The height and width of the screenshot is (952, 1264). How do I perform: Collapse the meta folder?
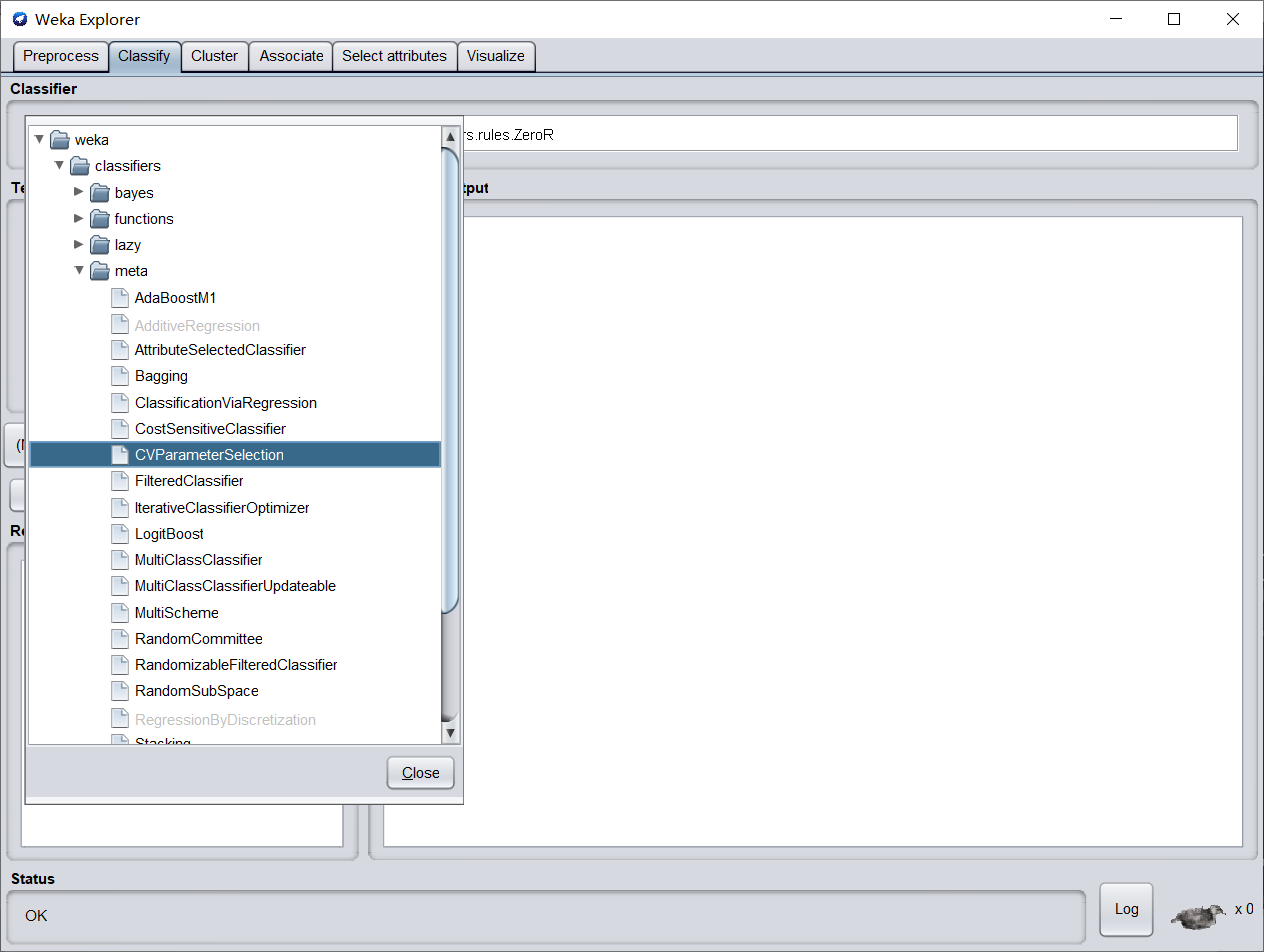78,270
